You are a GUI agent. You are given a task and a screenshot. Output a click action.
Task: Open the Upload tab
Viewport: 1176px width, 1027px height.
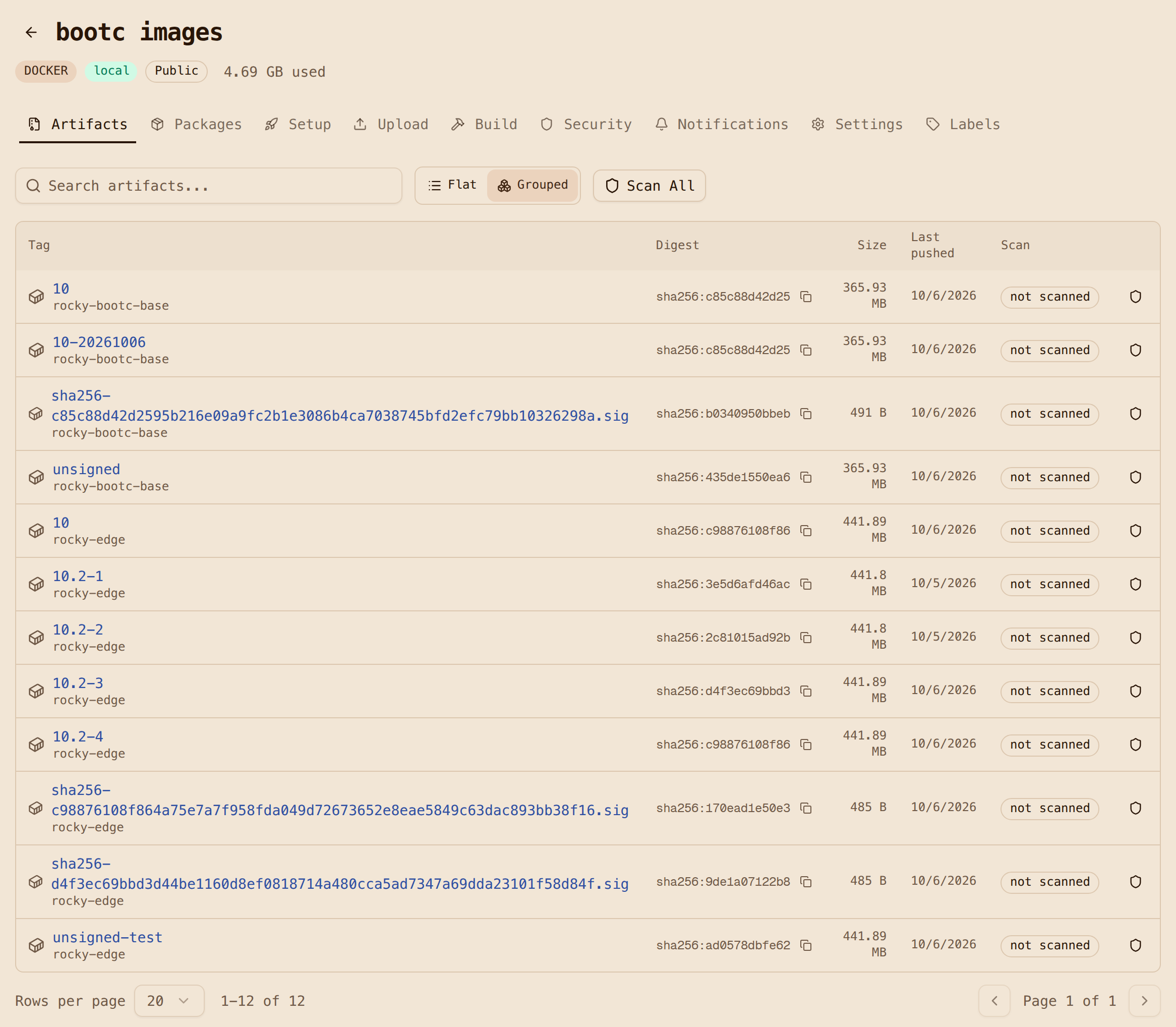[x=391, y=125]
